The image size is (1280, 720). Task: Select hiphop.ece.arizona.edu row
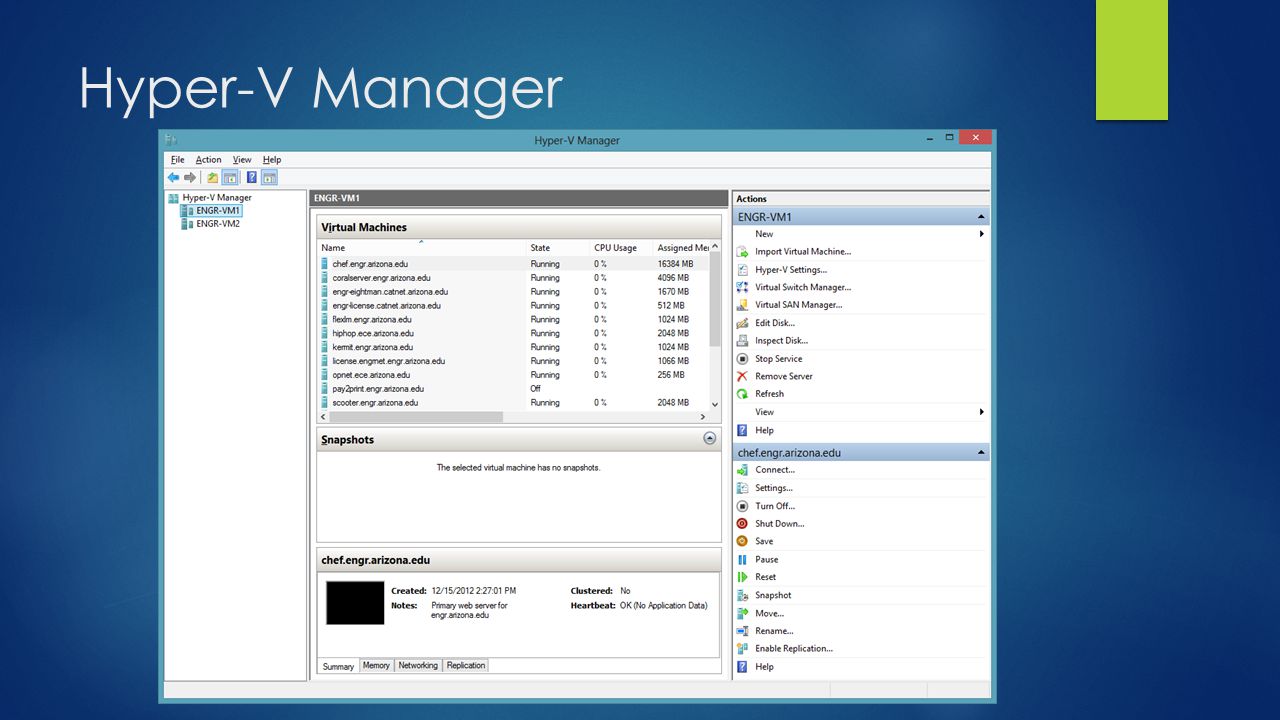point(514,334)
